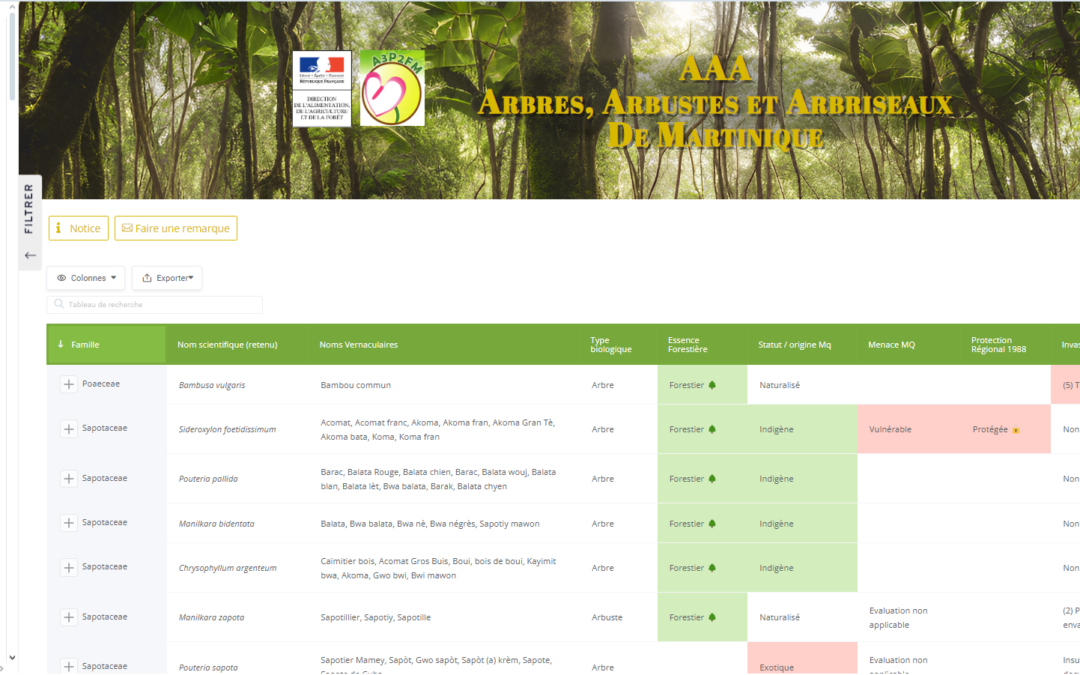Sort by Protection Régional 1988 header
Image resolution: width=1080 pixels, height=675 pixels.
click(x=999, y=344)
